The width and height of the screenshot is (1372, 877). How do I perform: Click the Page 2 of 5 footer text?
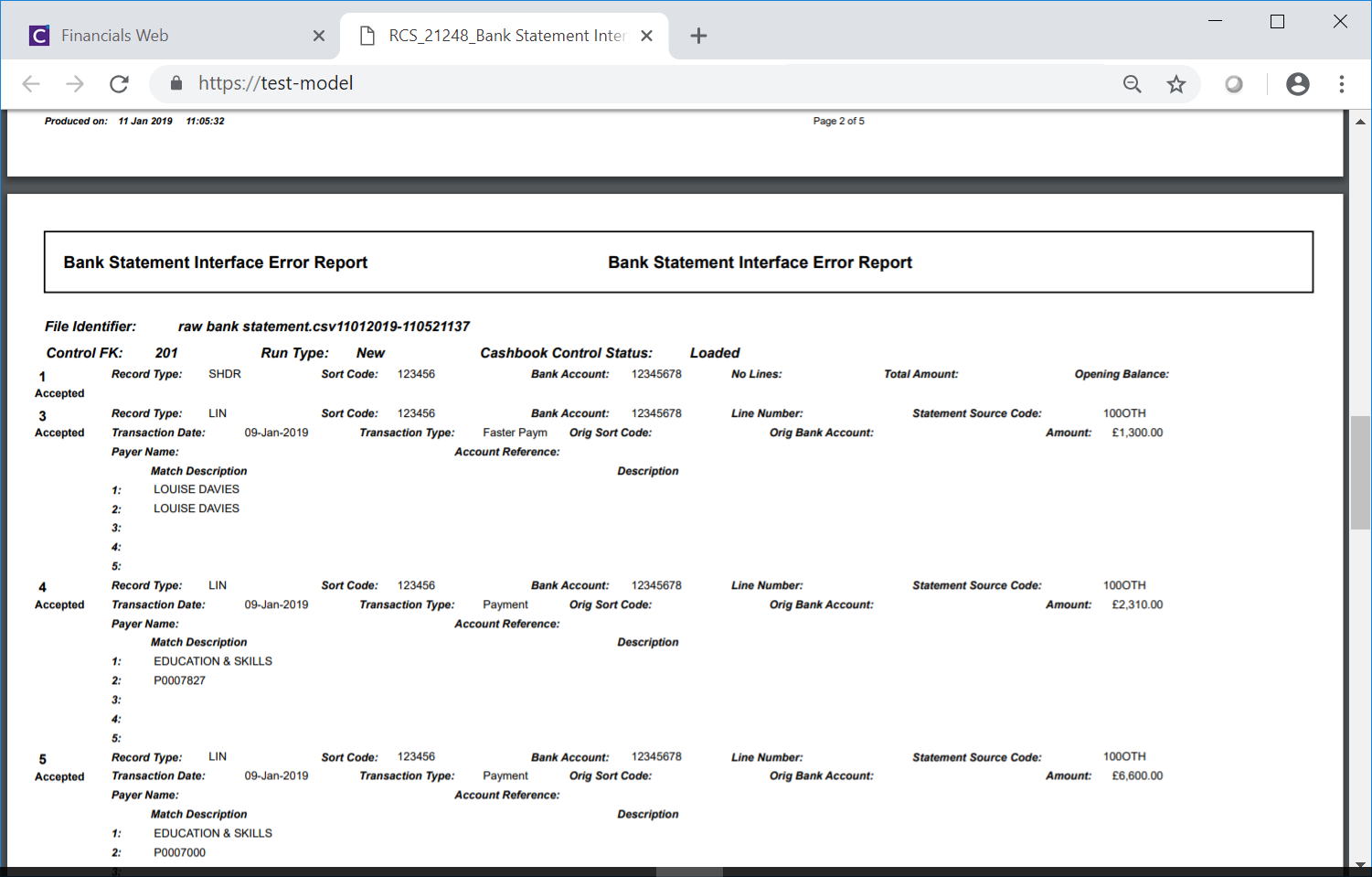(x=839, y=121)
